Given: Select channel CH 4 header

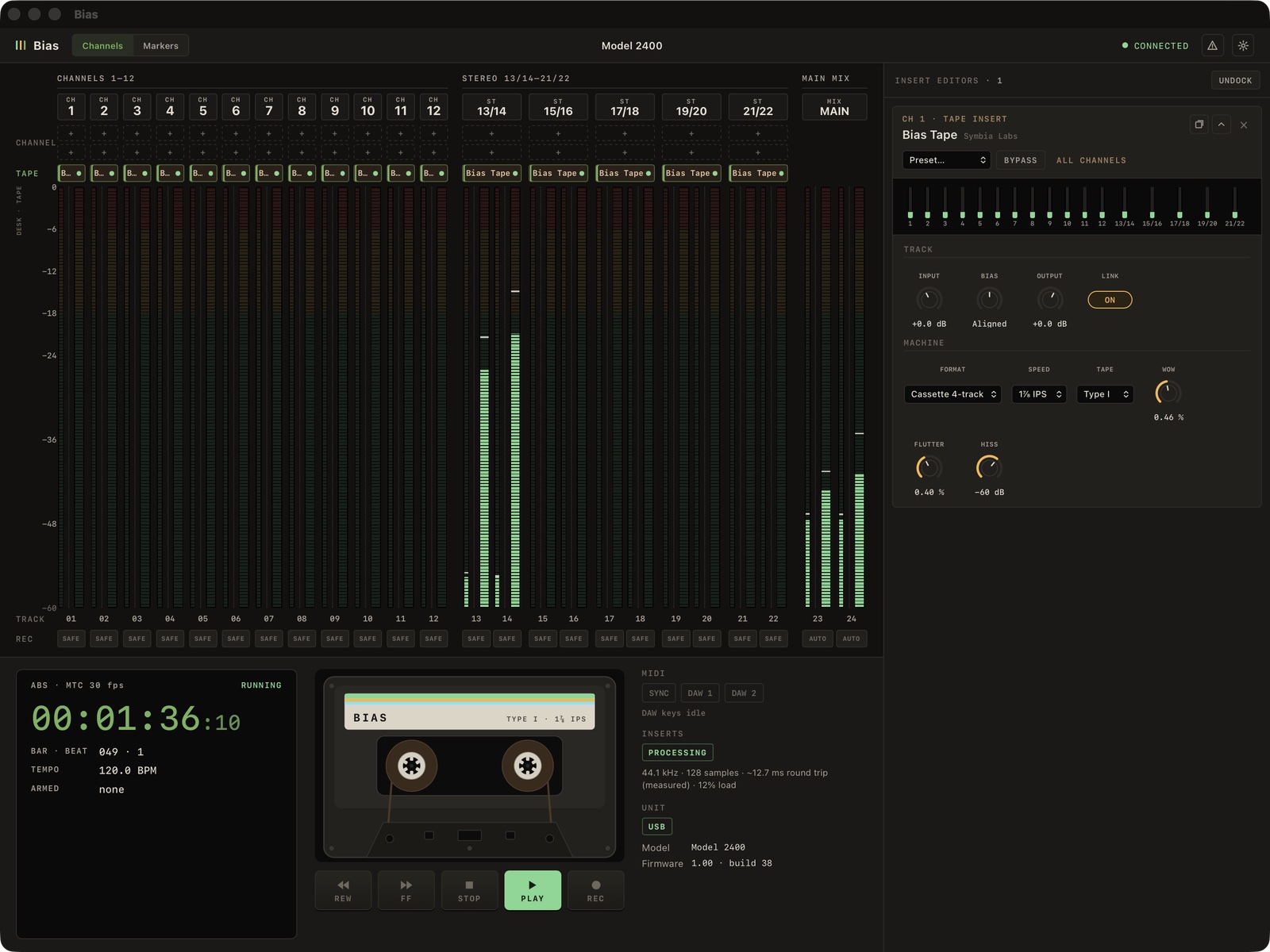Looking at the screenshot, I should point(170,107).
